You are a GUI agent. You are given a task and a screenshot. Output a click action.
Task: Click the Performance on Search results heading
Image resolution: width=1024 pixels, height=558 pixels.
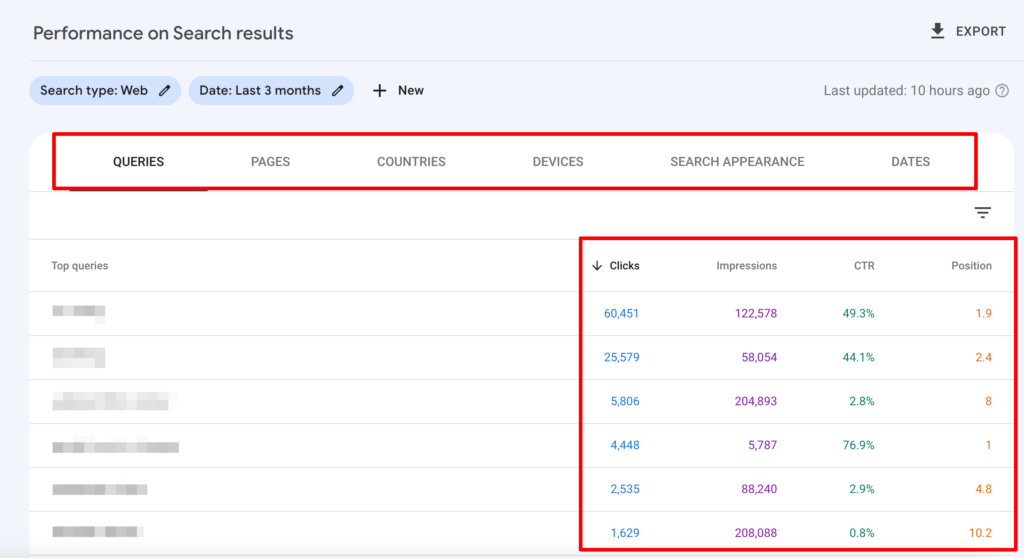163,33
